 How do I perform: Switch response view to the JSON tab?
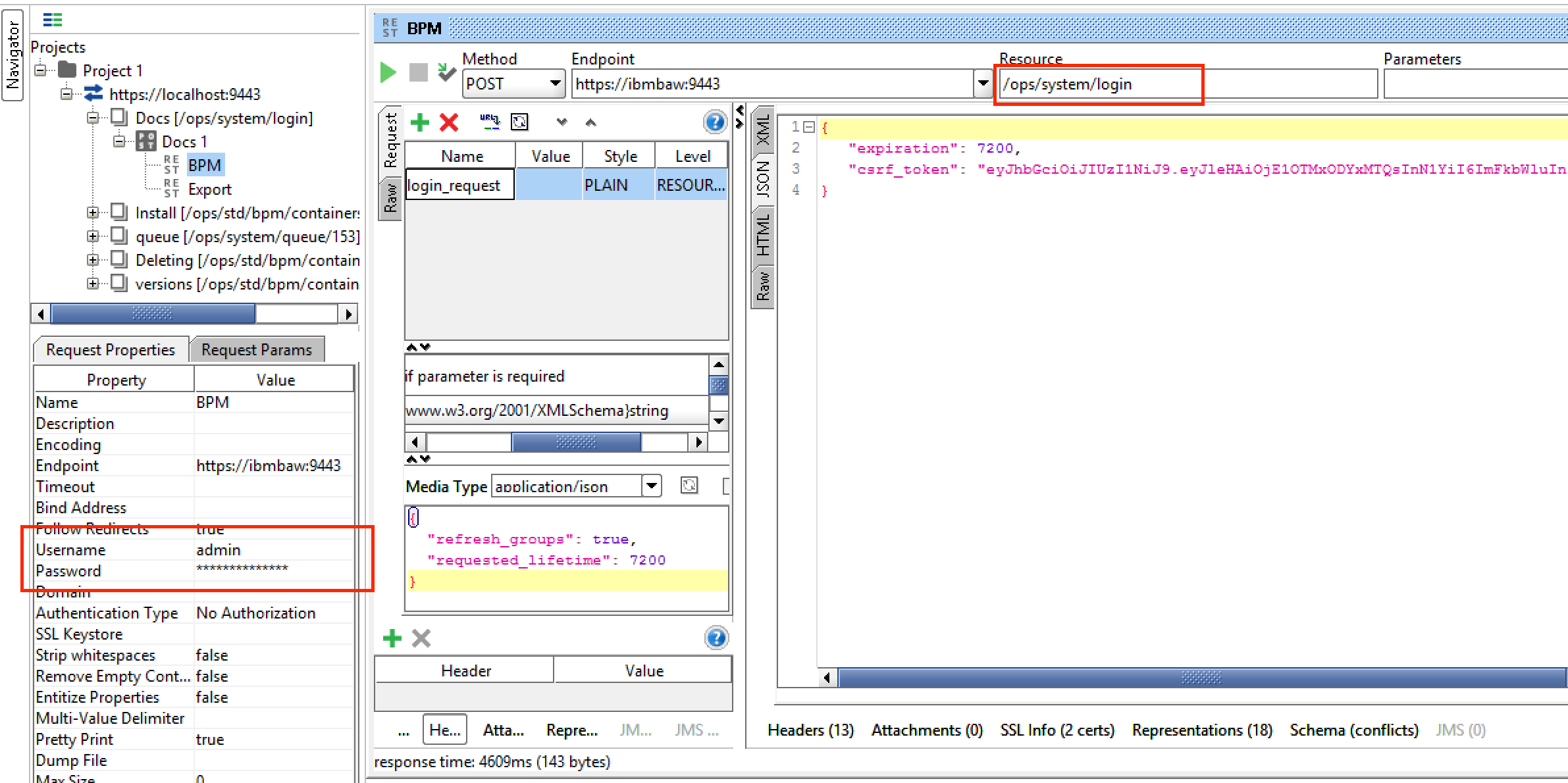pyautogui.click(x=762, y=180)
